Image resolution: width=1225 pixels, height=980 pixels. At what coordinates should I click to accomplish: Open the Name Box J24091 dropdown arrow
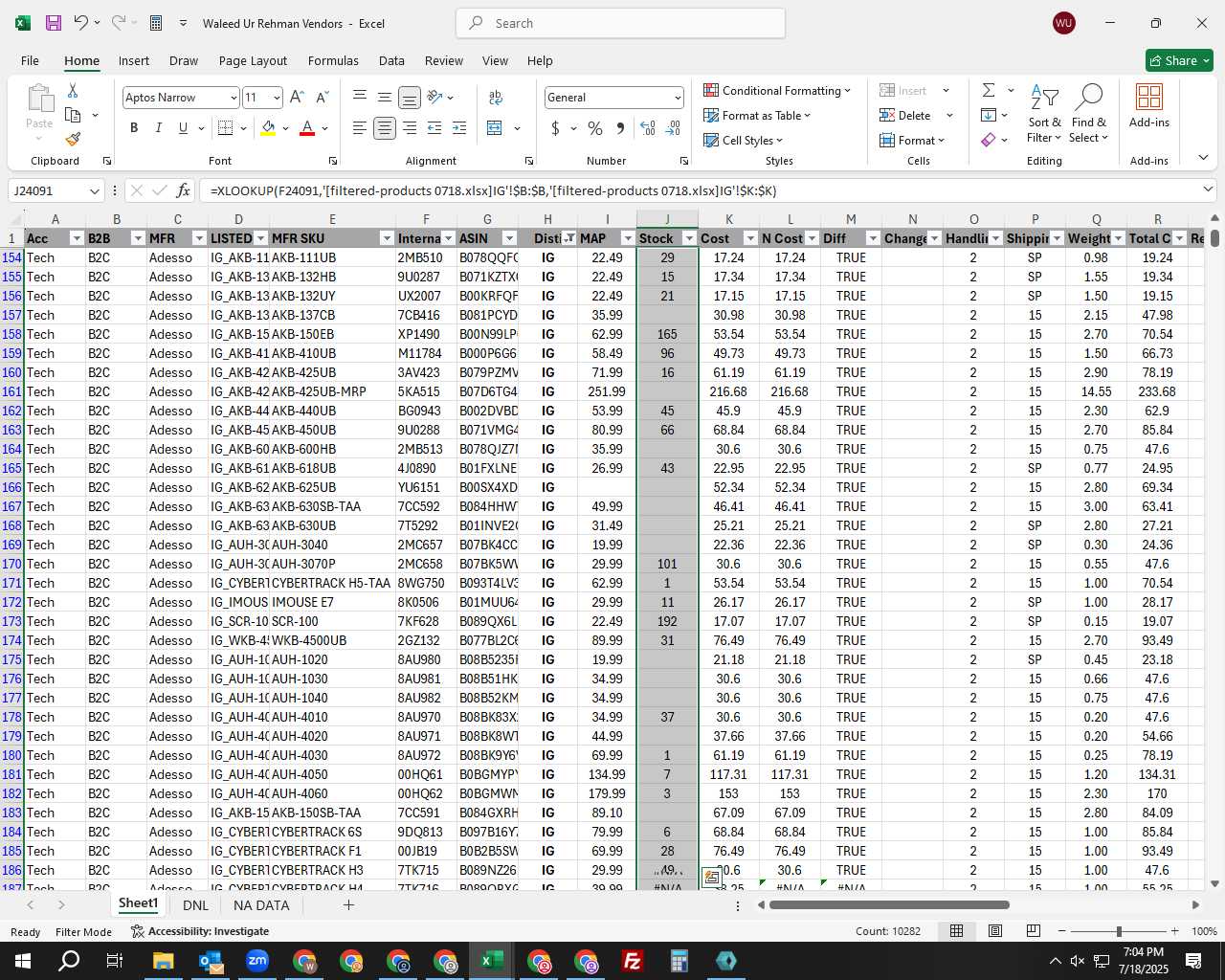(94, 191)
